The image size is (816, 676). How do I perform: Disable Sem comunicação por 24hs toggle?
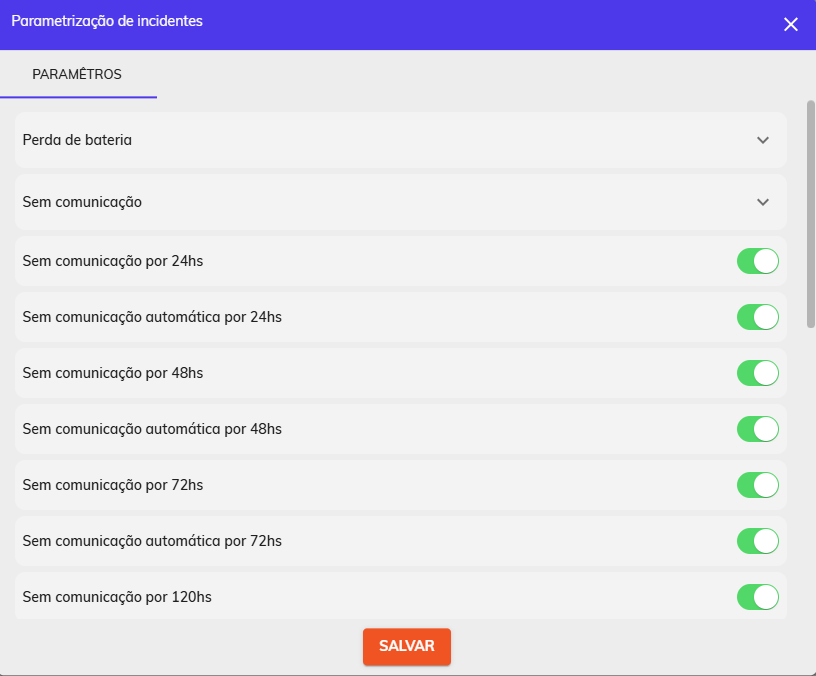758,261
